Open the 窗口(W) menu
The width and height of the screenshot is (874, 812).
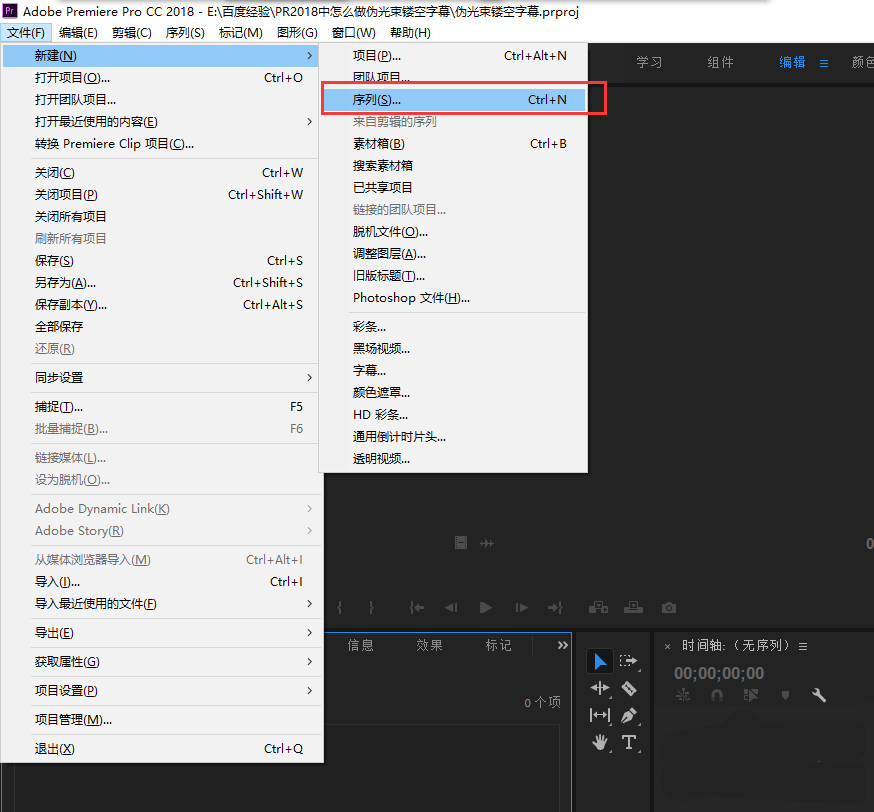(x=353, y=32)
